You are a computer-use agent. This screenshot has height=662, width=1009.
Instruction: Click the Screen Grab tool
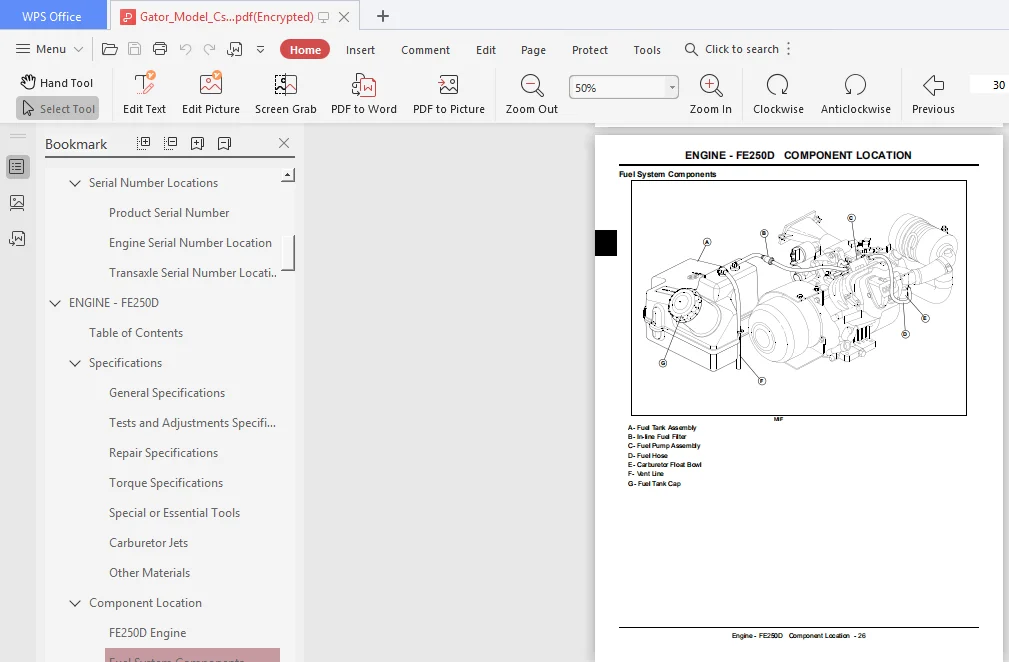coord(286,93)
